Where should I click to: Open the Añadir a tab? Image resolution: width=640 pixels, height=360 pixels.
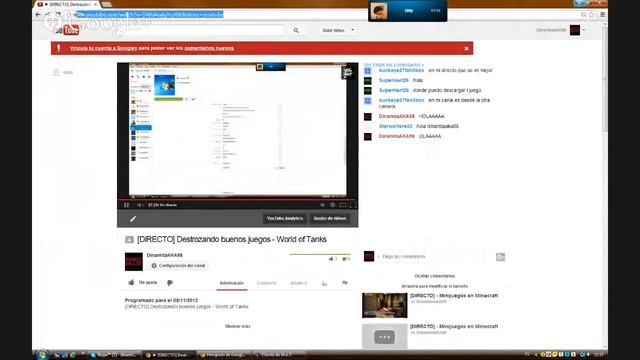pos(298,283)
